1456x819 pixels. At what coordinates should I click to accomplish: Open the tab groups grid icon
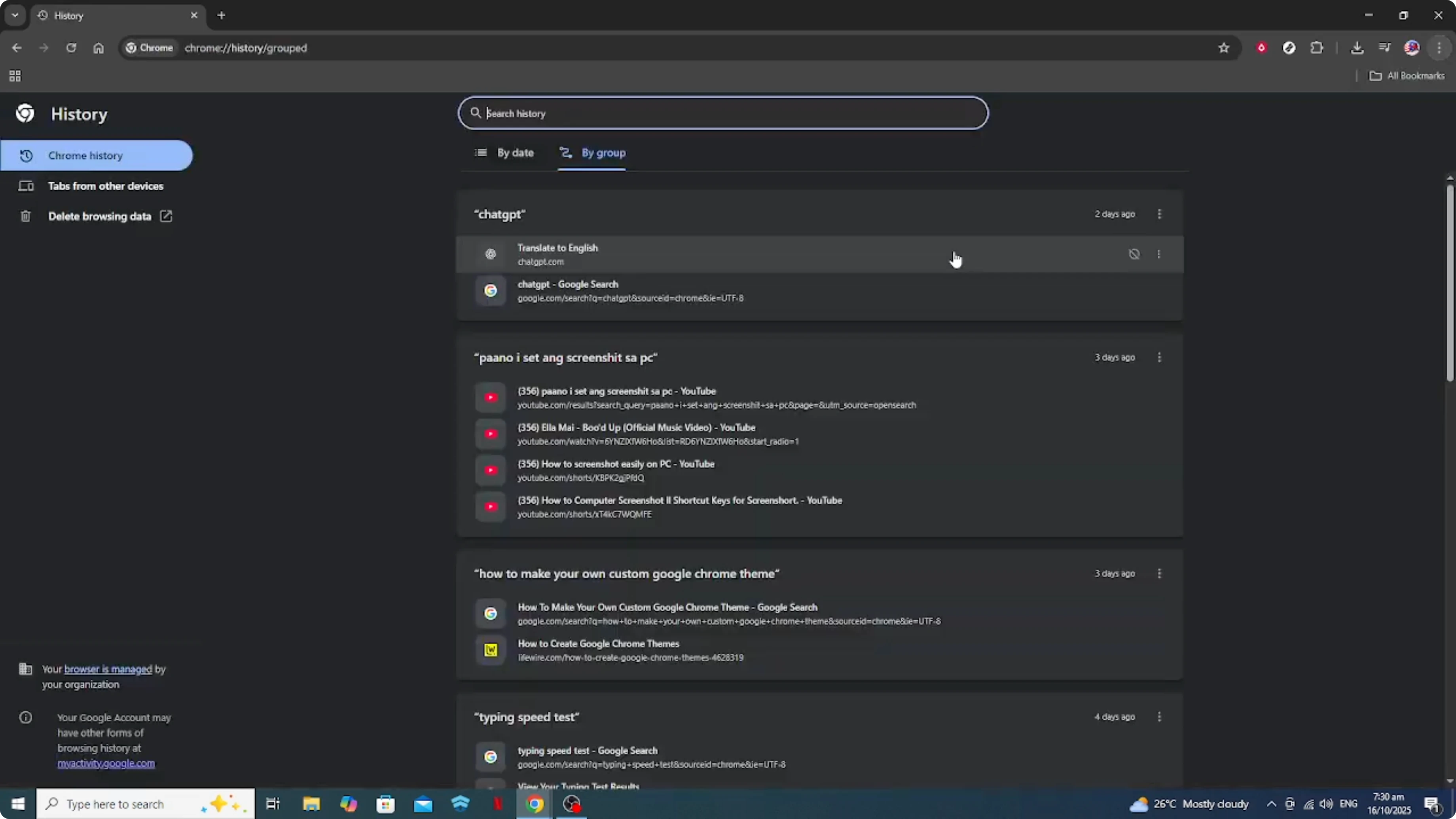pyautogui.click(x=15, y=76)
